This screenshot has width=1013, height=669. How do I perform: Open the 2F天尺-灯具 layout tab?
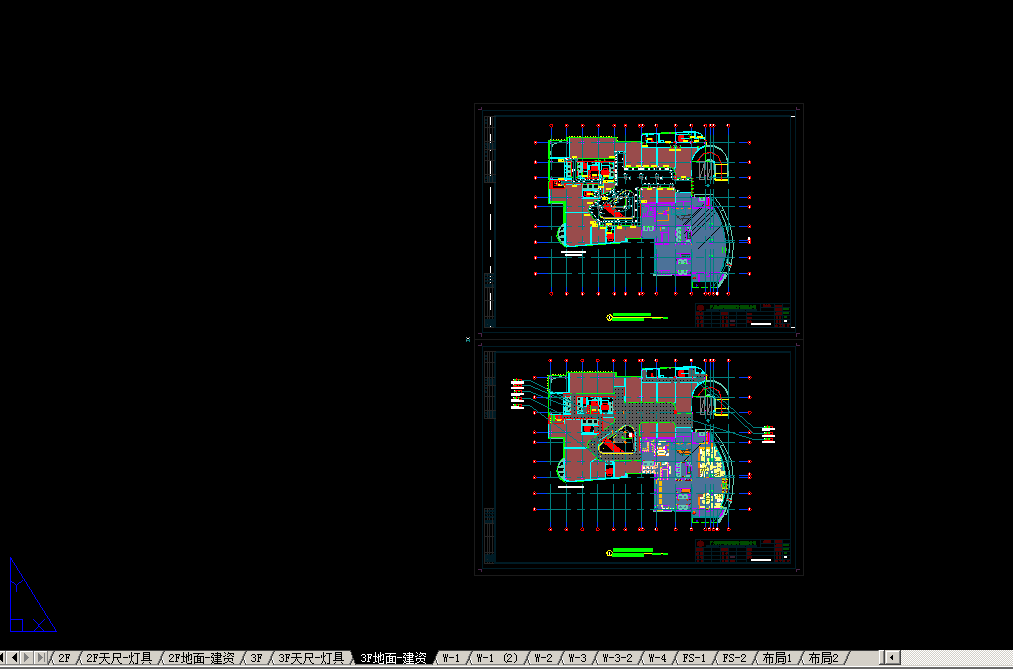119,658
